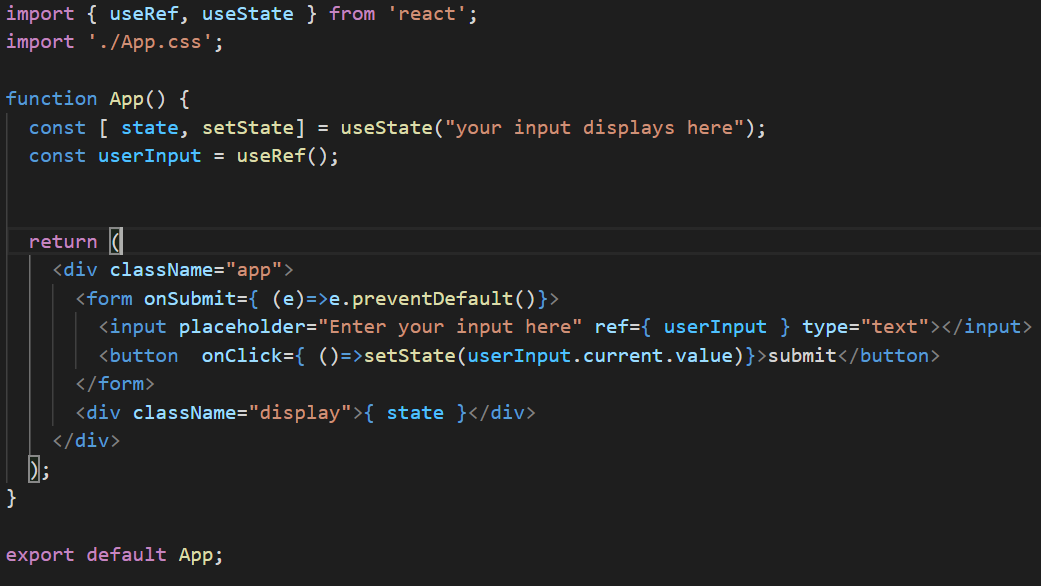
Task: Click className="app" string value
Action: pyautogui.click(x=254, y=271)
